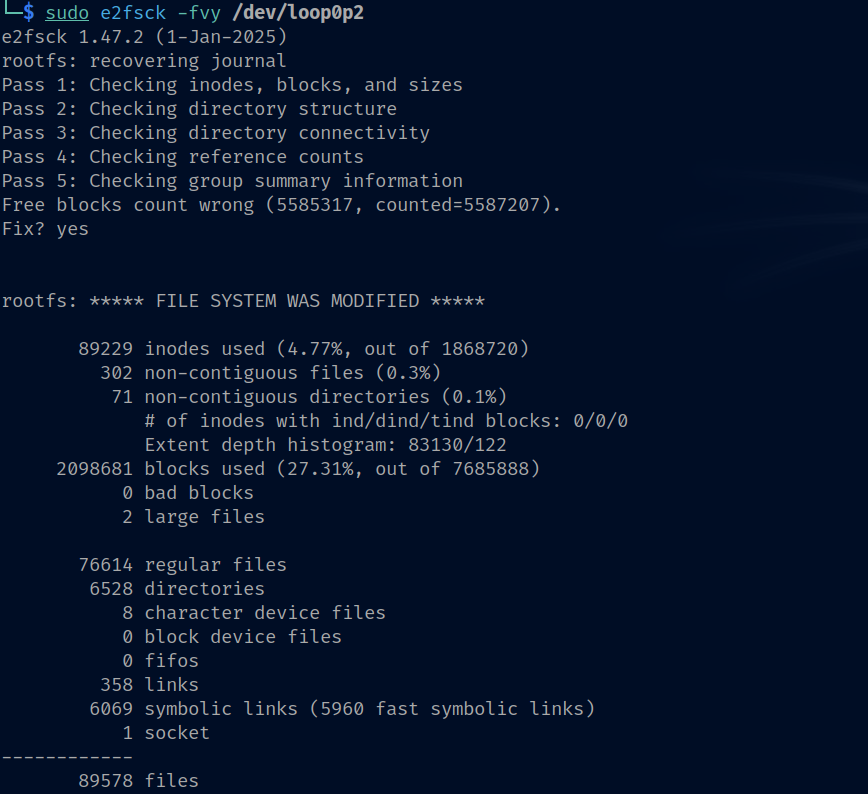The height and width of the screenshot is (794, 868).
Task: Click the Pass 4 reference counts line
Action: pyautogui.click(x=183, y=157)
